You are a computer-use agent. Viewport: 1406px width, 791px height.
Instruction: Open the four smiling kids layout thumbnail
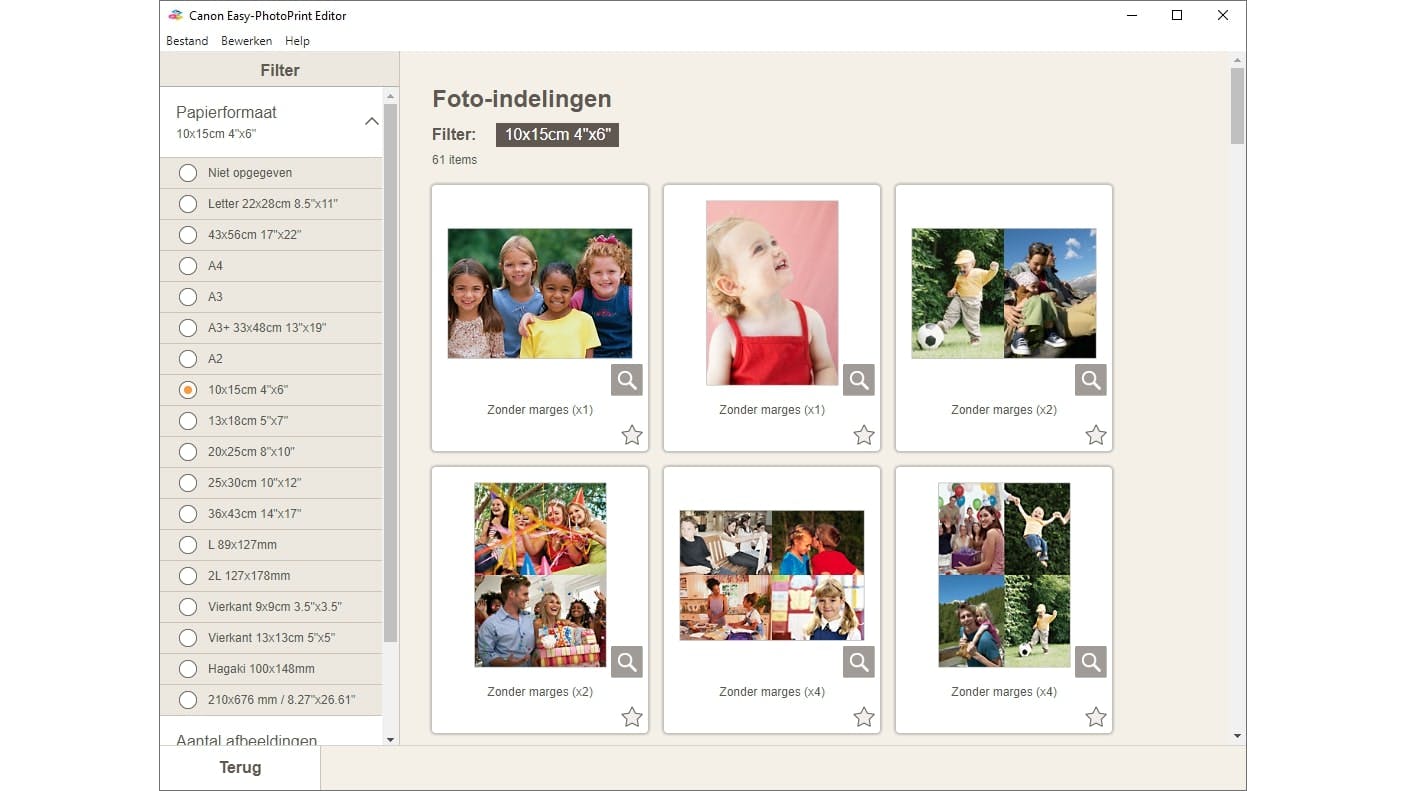point(540,293)
